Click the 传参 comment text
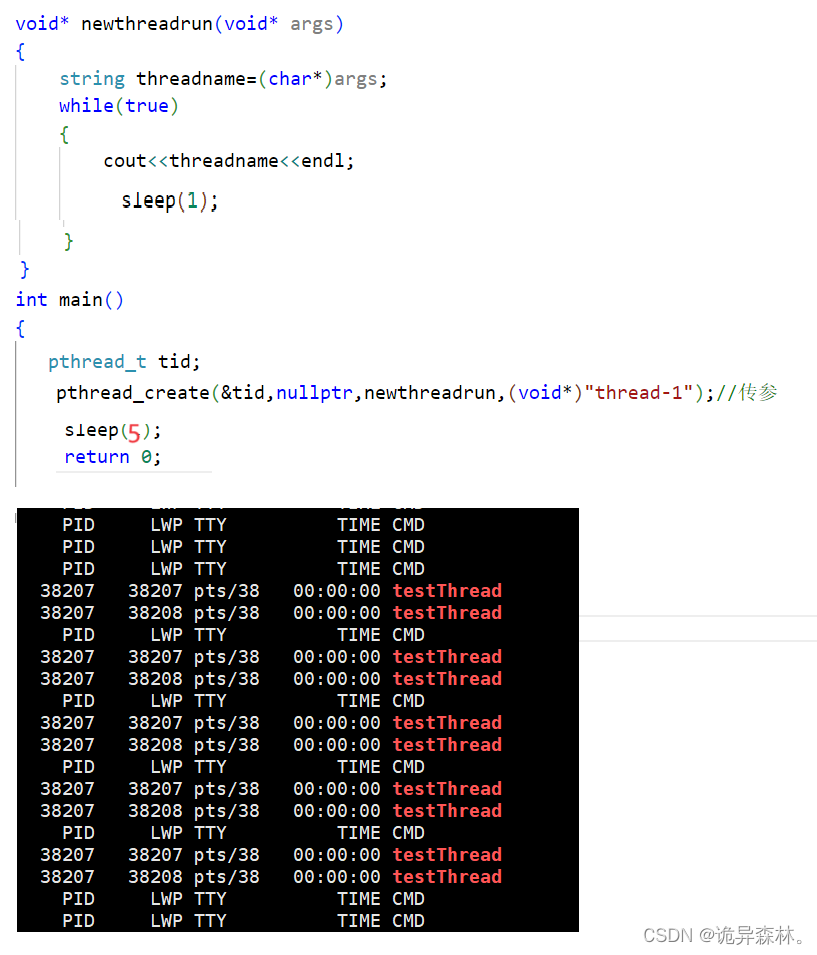 click(x=758, y=392)
